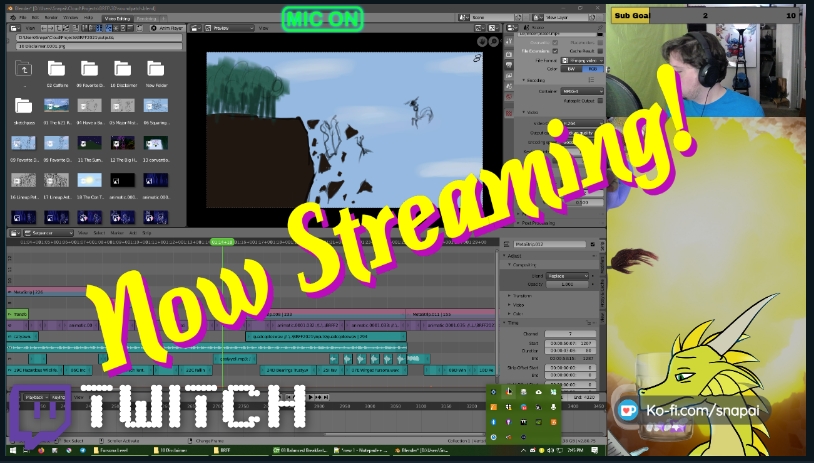The height and width of the screenshot is (463, 814).
Task: Open the Playback dropdown in timeline
Action: pyautogui.click(x=36, y=397)
